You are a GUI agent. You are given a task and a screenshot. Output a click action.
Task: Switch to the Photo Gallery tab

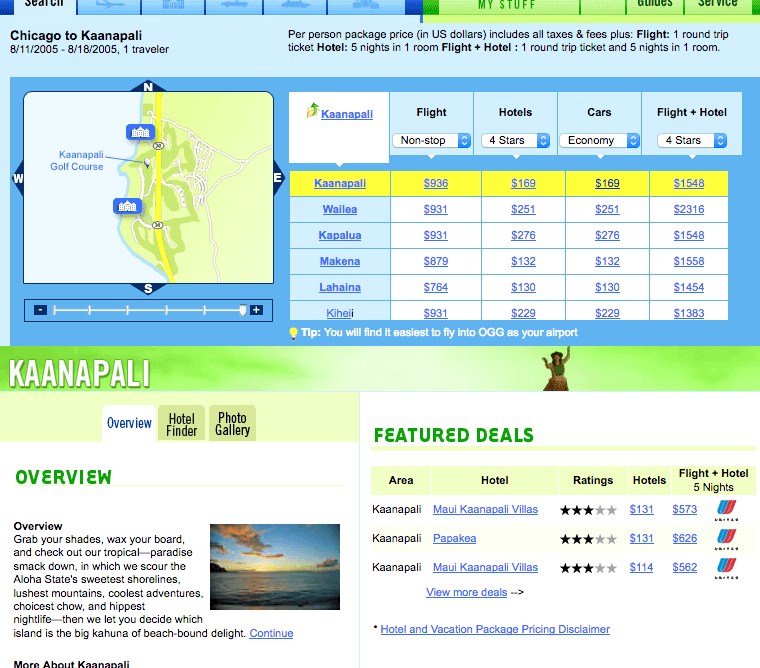[232, 423]
